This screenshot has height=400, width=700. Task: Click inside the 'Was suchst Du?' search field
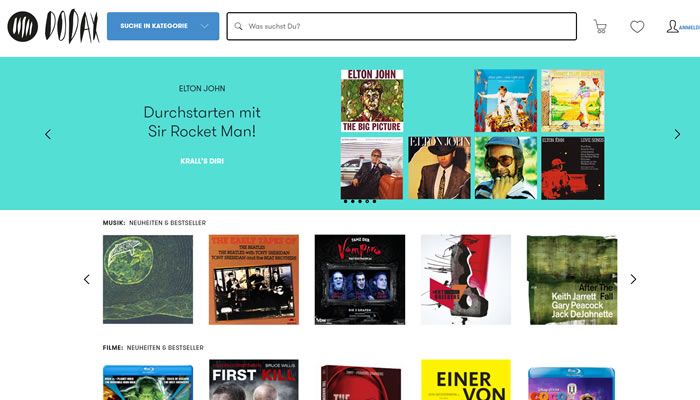(402, 26)
